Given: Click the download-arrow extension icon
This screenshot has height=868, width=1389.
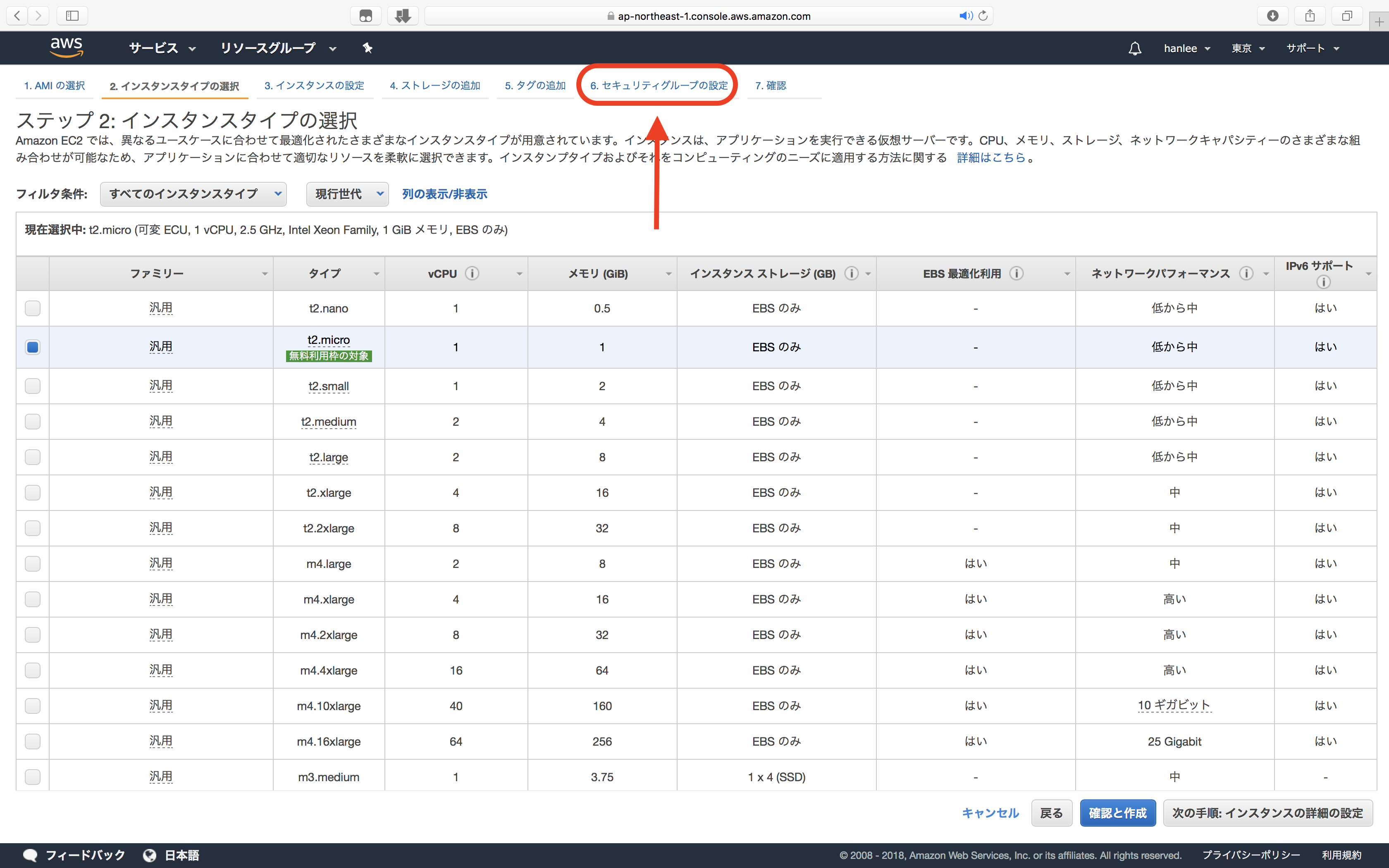Looking at the screenshot, I should (403, 16).
